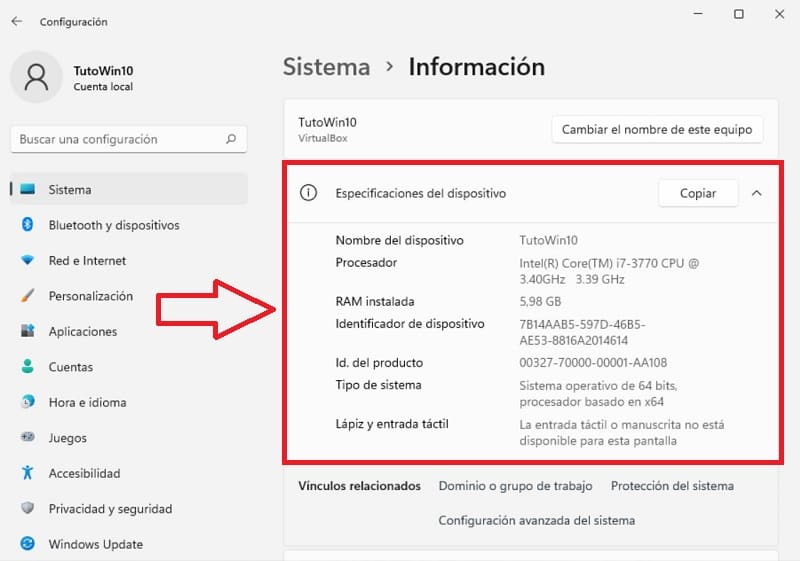
Task: Open Protección del sistema link
Action: point(672,486)
